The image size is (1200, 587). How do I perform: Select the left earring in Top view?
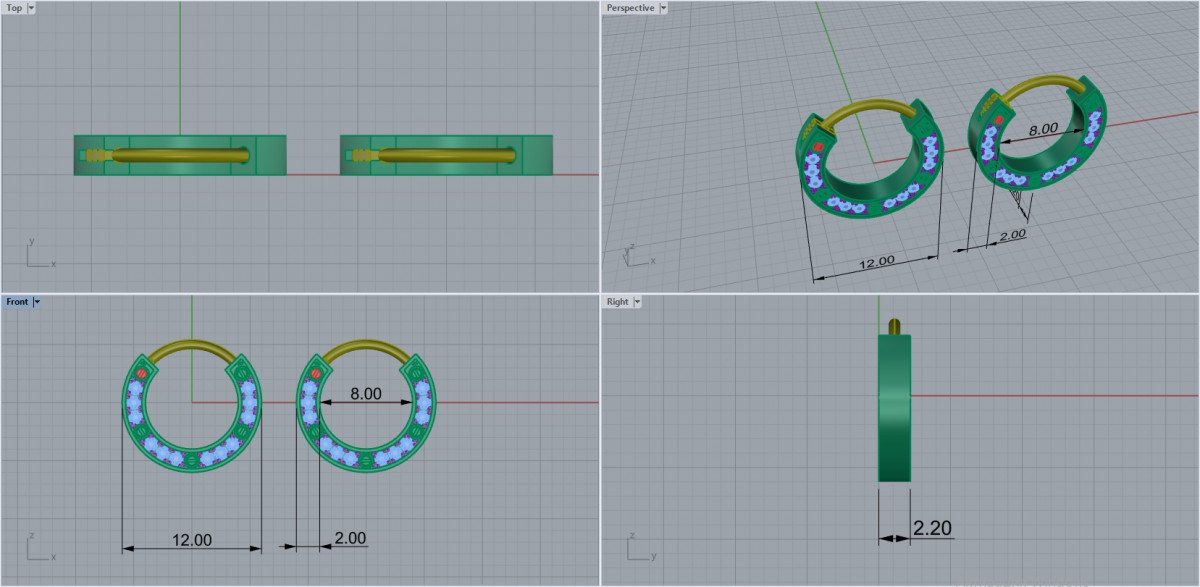180,155
